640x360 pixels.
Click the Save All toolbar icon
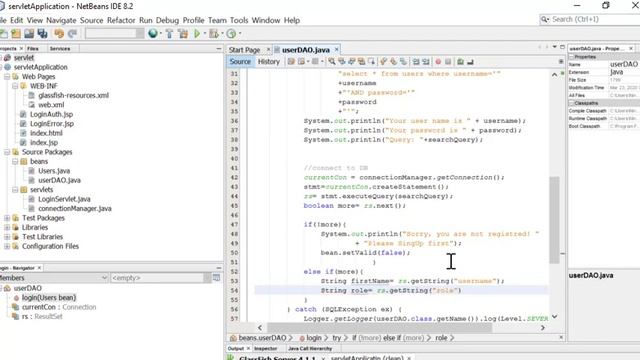pyautogui.click(x=42, y=33)
